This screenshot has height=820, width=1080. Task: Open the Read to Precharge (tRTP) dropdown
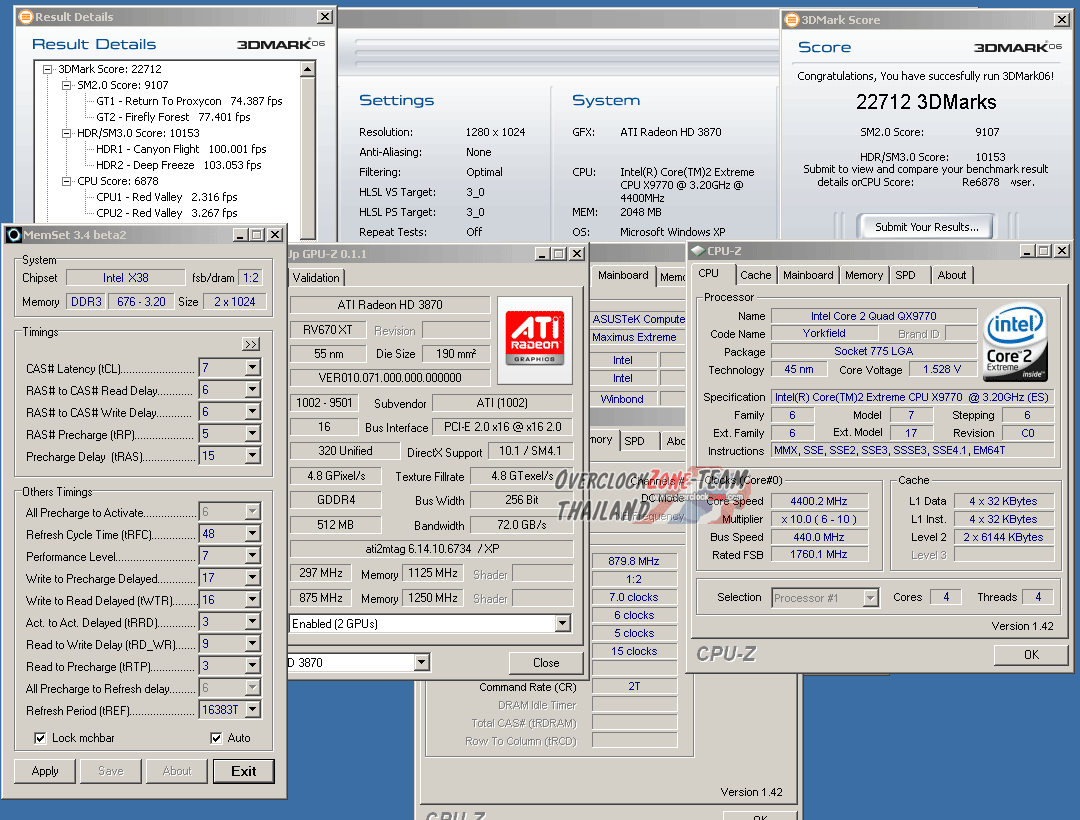252,666
